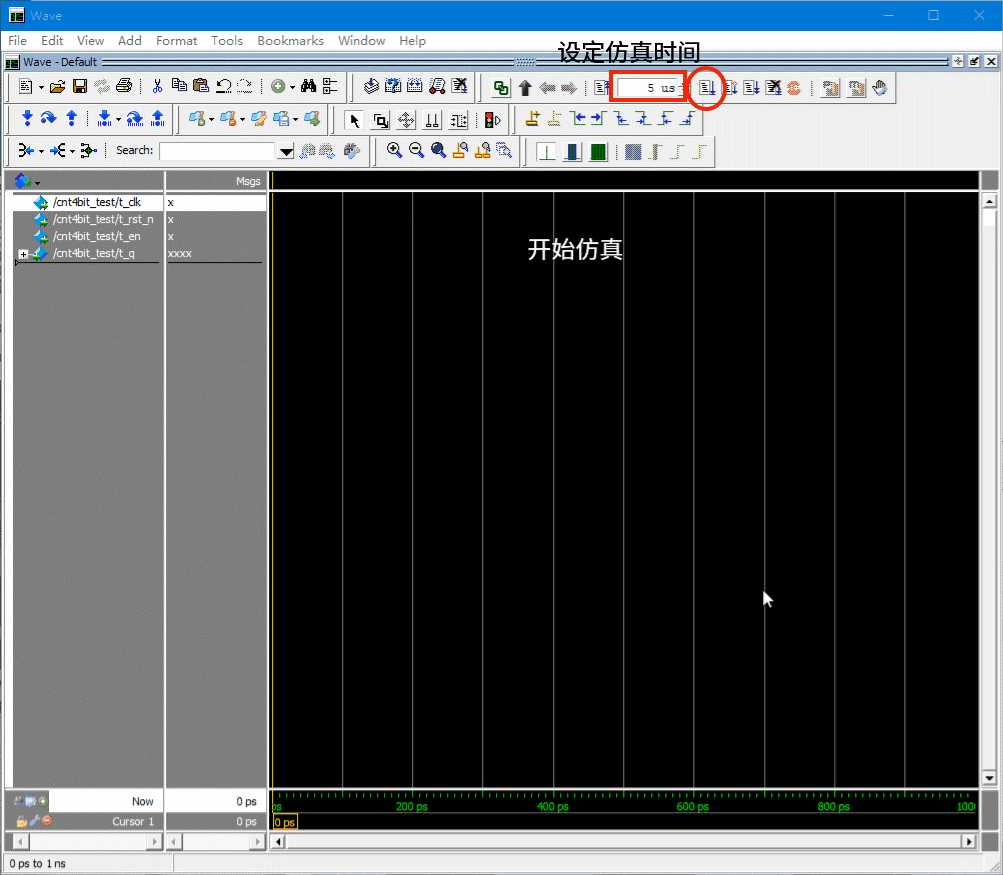This screenshot has height=875, width=1003.
Task: Click the Run simulation icon
Action: click(707, 88)
